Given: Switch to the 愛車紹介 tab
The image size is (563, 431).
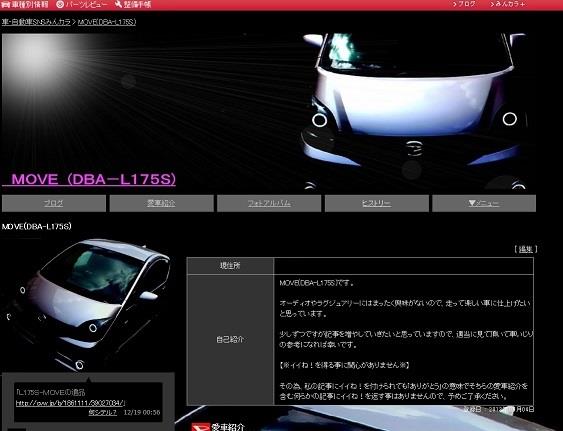Looking at the screenshot, I should tap(162, 203).
